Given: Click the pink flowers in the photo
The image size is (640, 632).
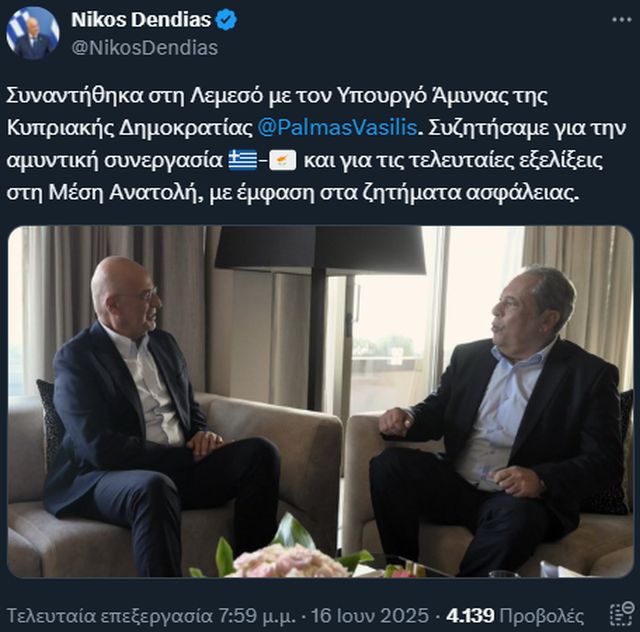Looking at the screenshot, I should click(288, 561).
